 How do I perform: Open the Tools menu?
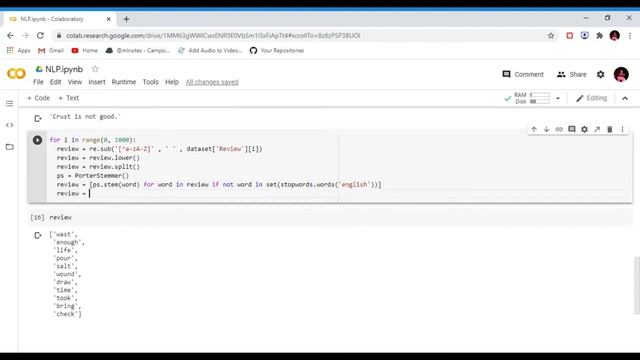coord(150,82)
